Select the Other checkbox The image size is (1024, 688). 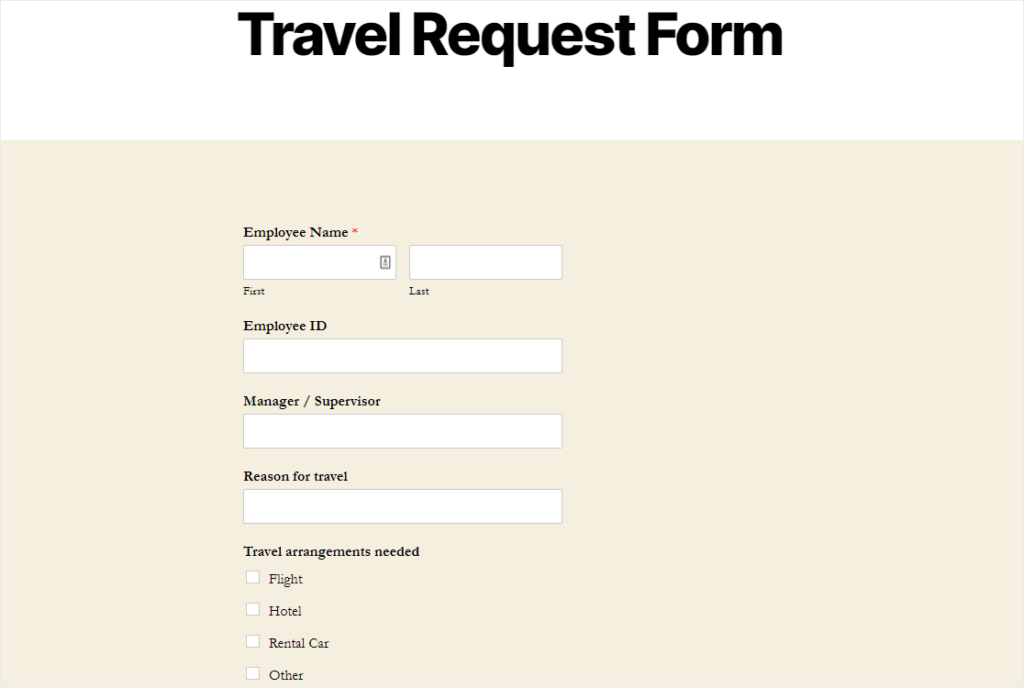(x=252, y=674)
